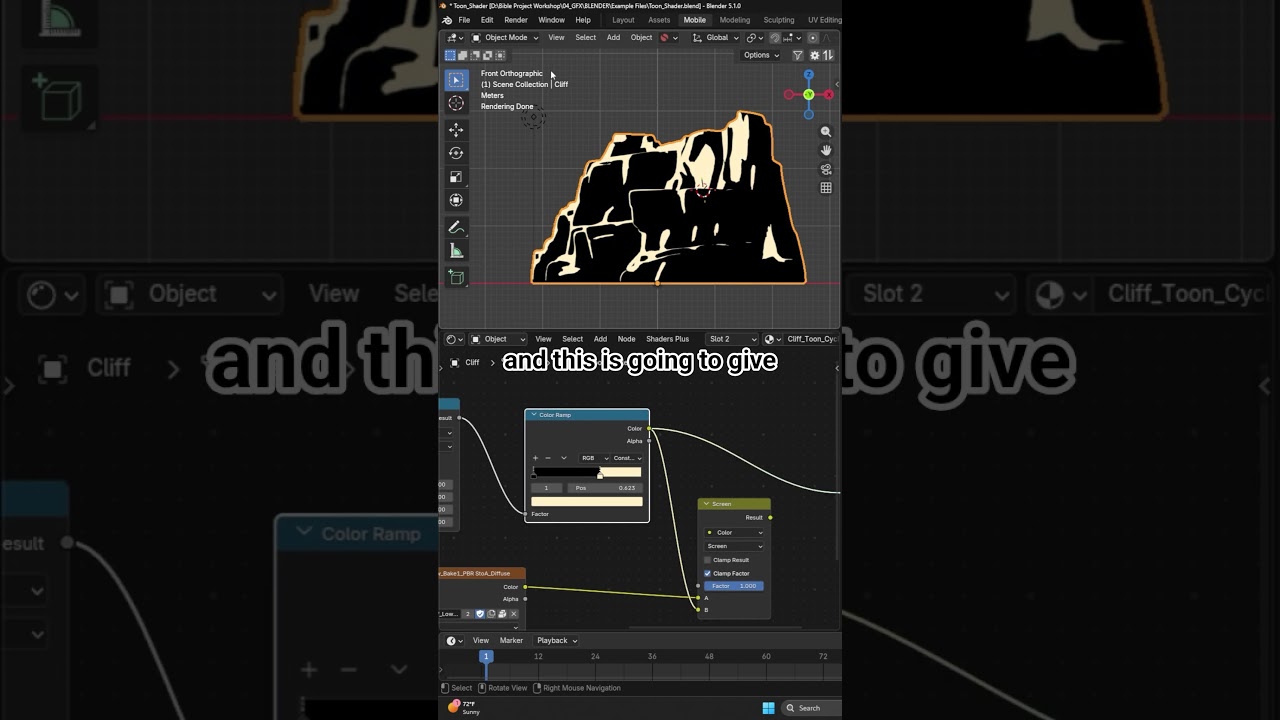Click the Cliff_Toon_Cyc material name field
The image size is (1280, 720).
point(812,339)
